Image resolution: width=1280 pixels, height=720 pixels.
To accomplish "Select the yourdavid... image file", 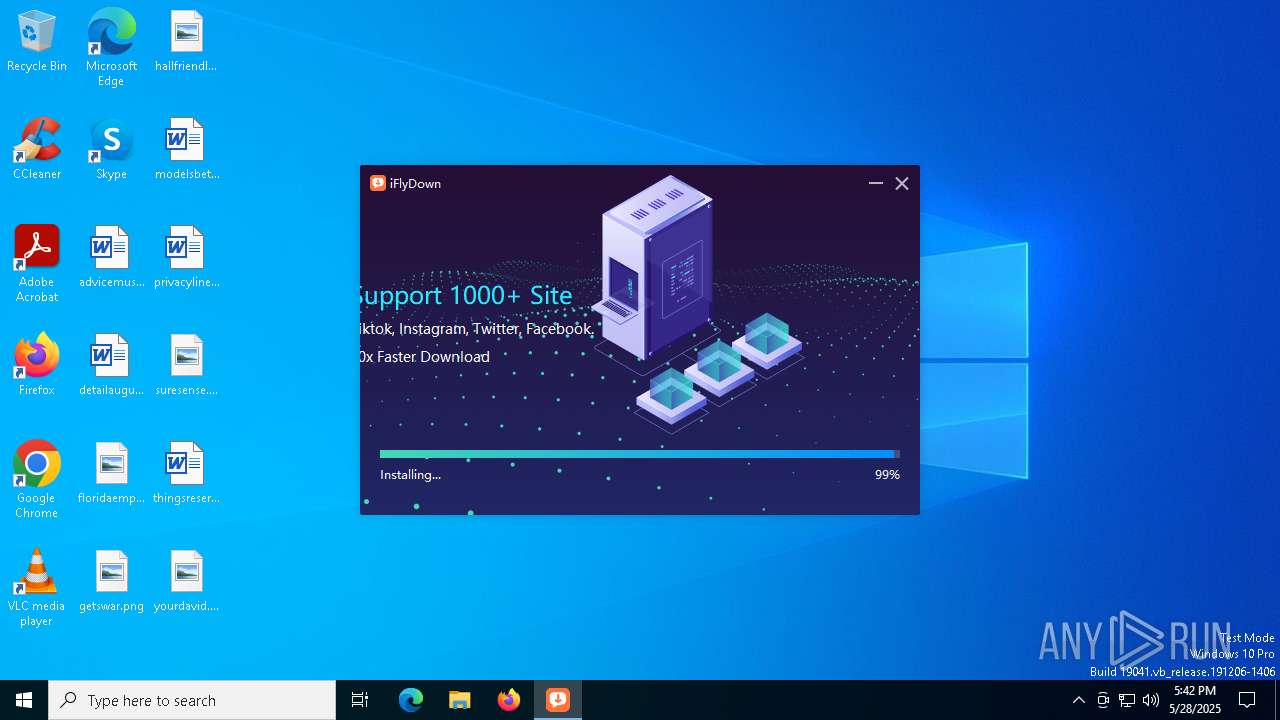I will tap(186, 581).
